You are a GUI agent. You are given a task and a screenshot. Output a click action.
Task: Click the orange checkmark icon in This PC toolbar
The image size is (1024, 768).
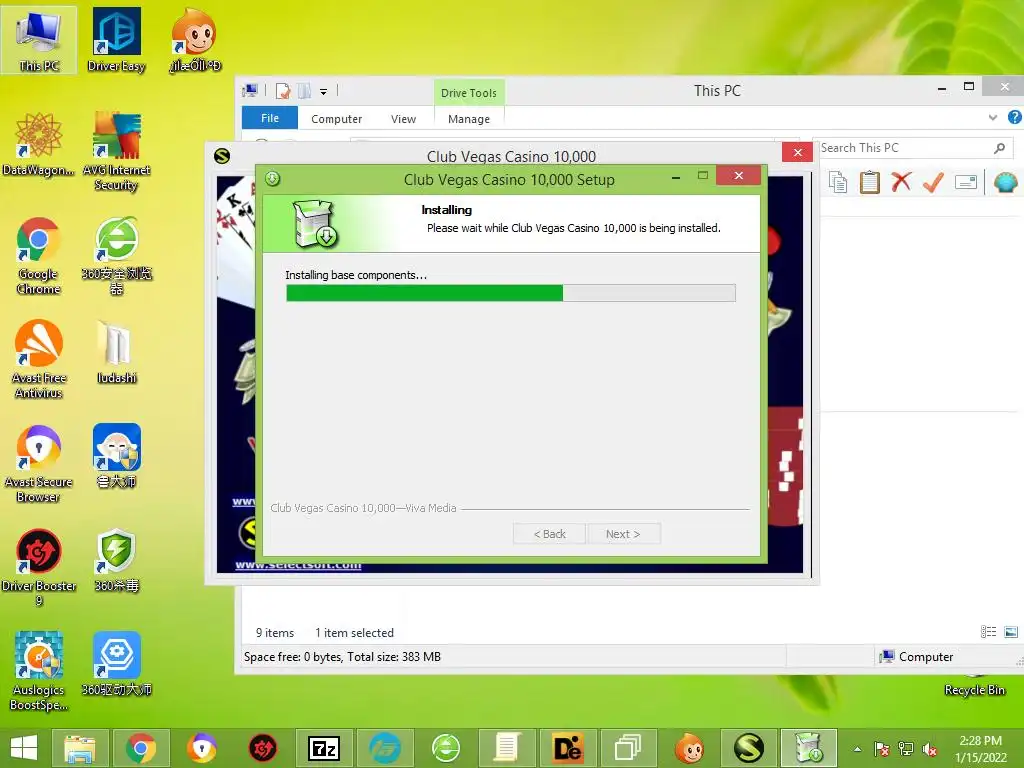[x=933, y=182]
